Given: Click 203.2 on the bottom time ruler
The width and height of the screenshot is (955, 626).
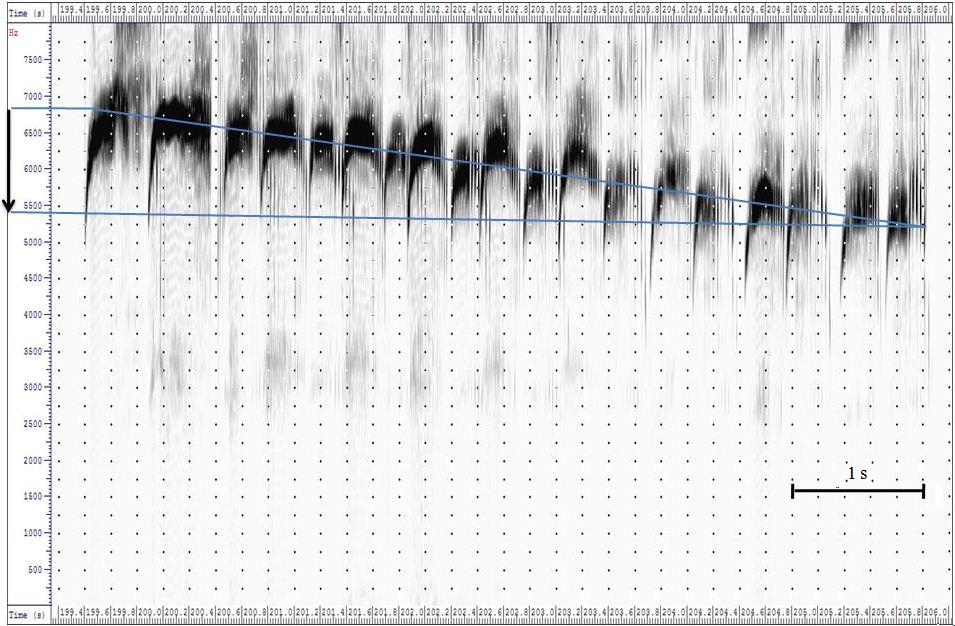Looking at the screenshot, I should (x=568, y=614).
